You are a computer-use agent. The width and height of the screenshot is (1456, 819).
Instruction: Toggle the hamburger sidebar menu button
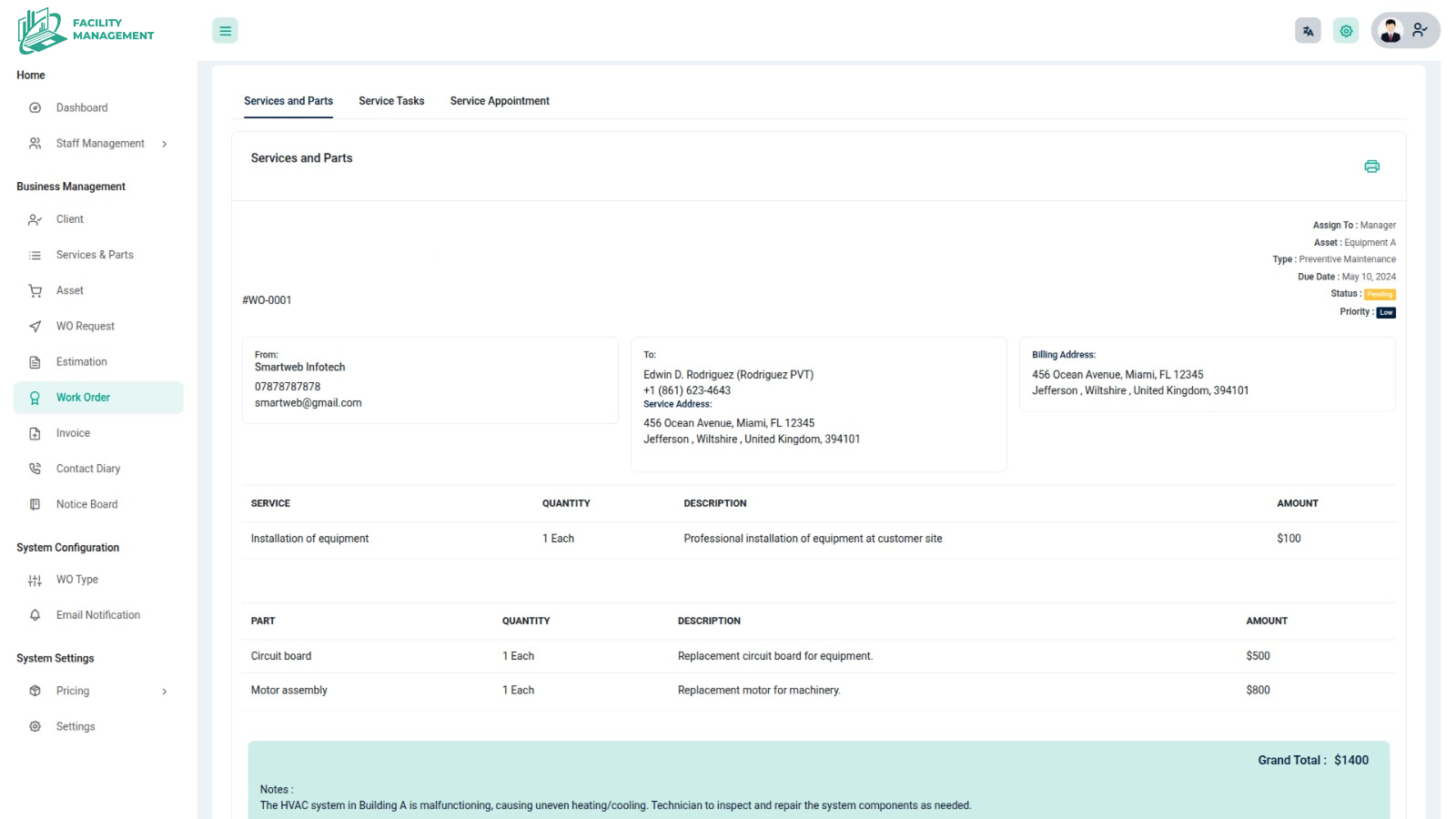pyautogui.click(x=225, y=31)
